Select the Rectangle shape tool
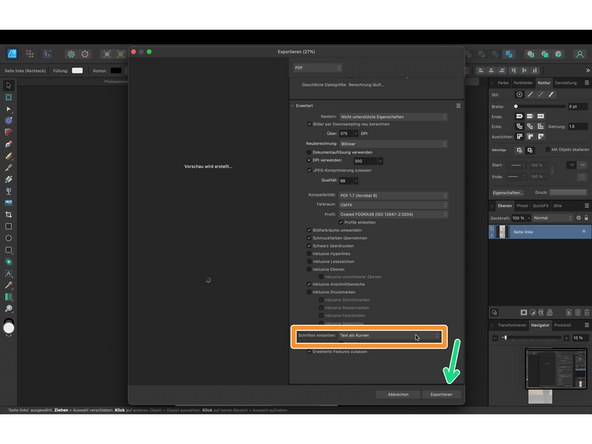 pos(9,227)
